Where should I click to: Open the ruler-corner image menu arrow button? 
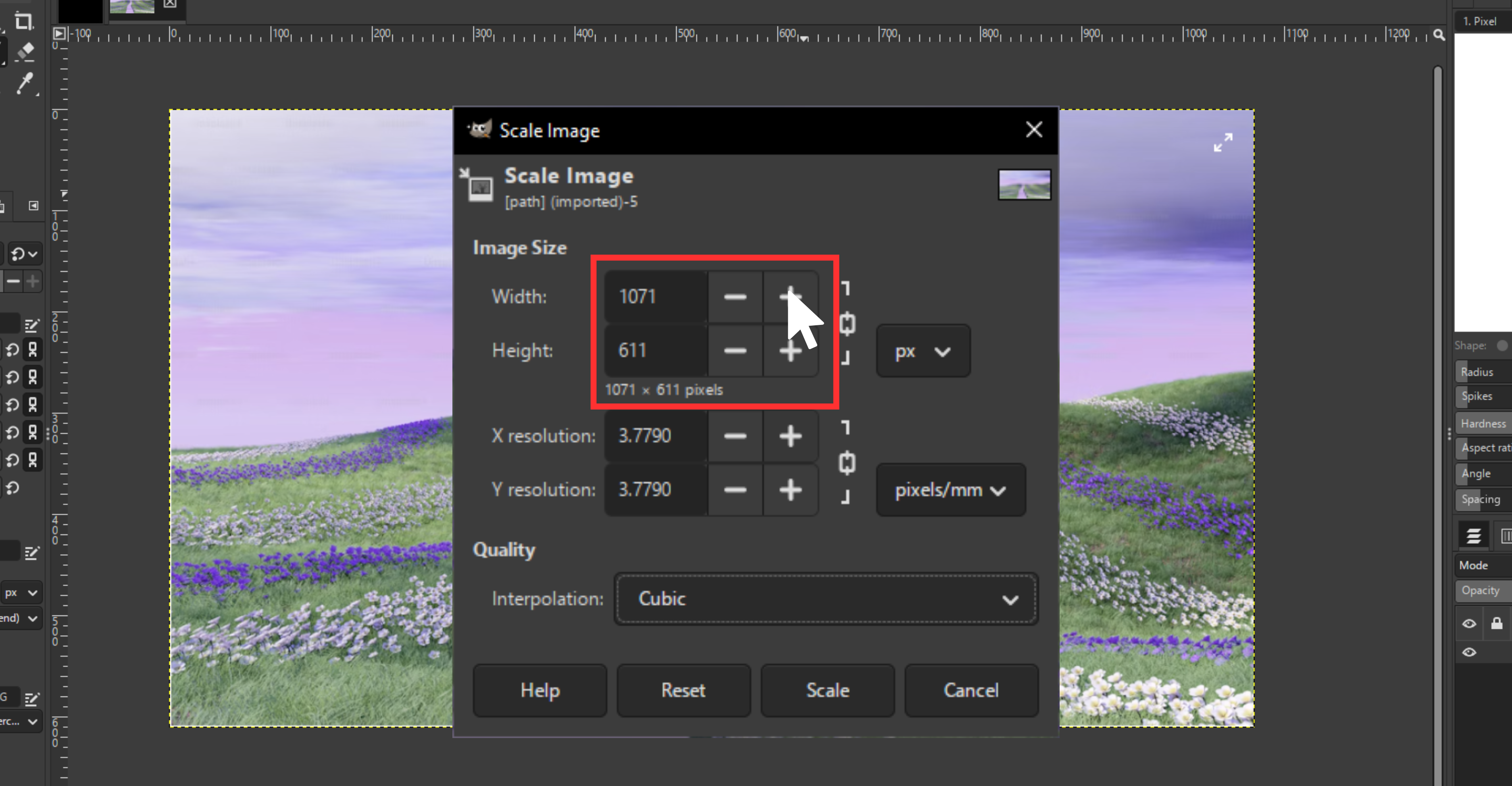[x=59, y=33]
